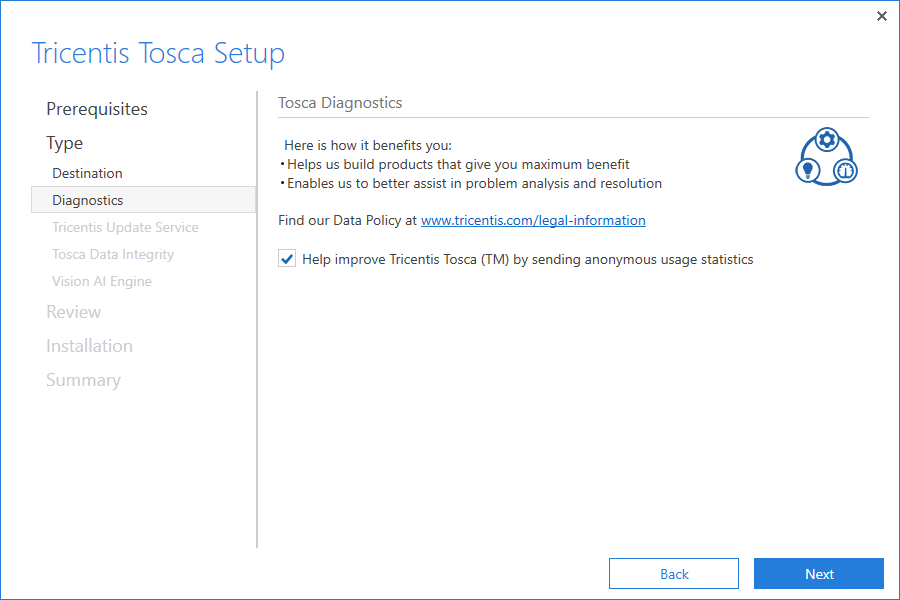Jump to Tricentis Update Service step

pyautogui.click(x=125, y=227)
